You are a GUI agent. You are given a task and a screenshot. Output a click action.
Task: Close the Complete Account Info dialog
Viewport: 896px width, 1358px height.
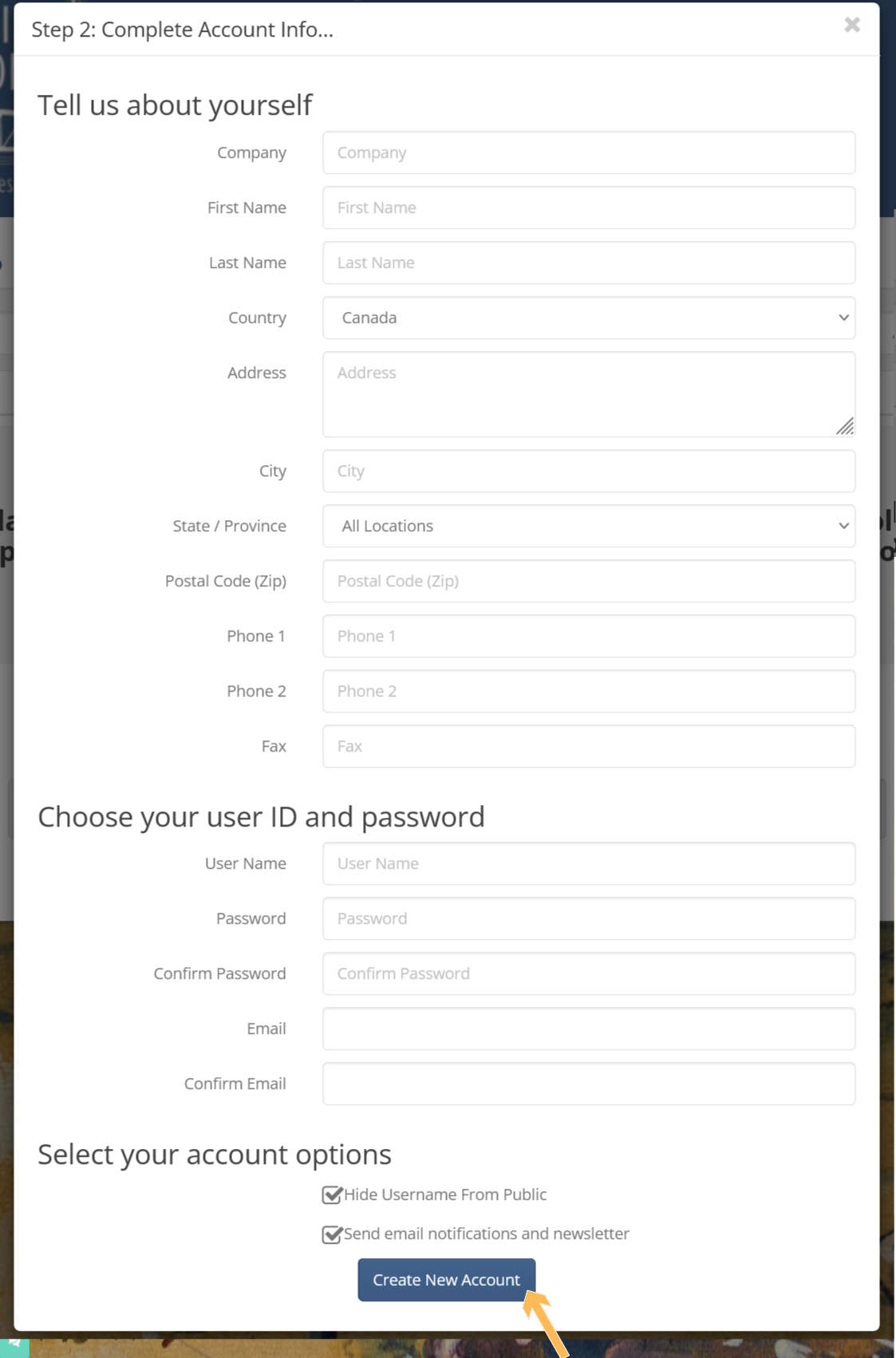(852, 26)
